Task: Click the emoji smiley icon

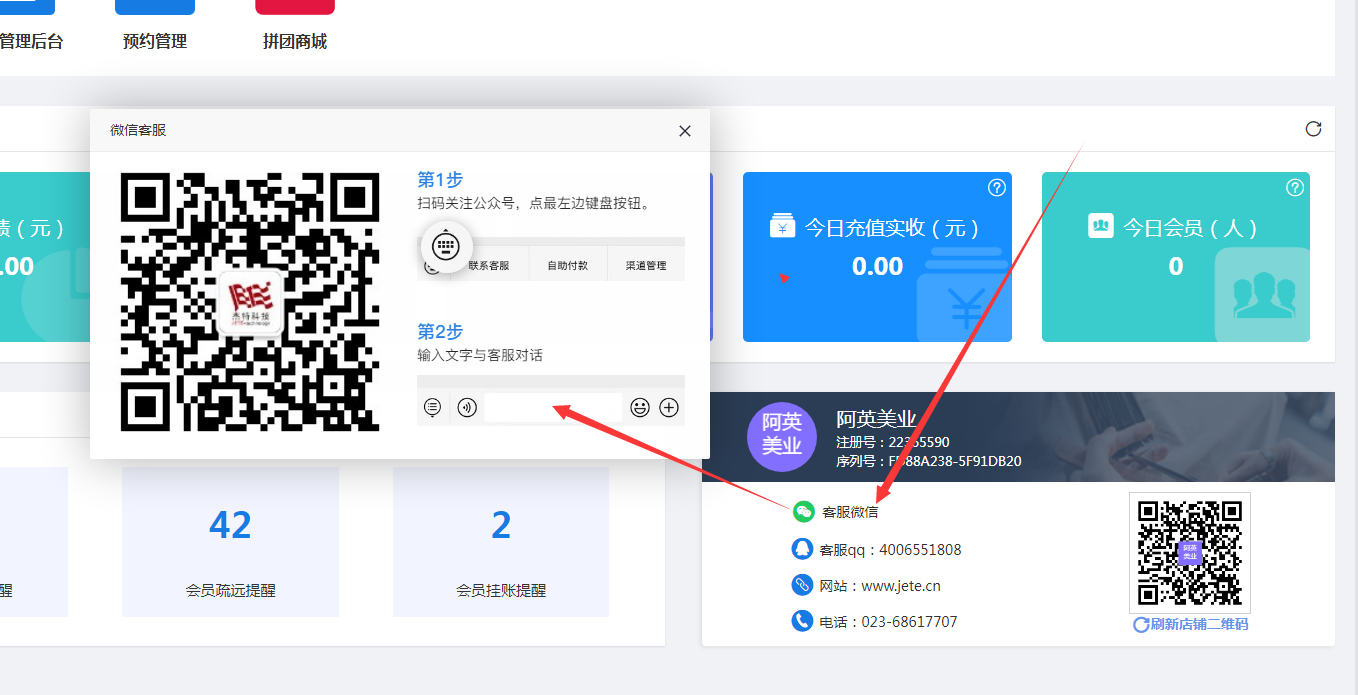Action: point(640,407)
